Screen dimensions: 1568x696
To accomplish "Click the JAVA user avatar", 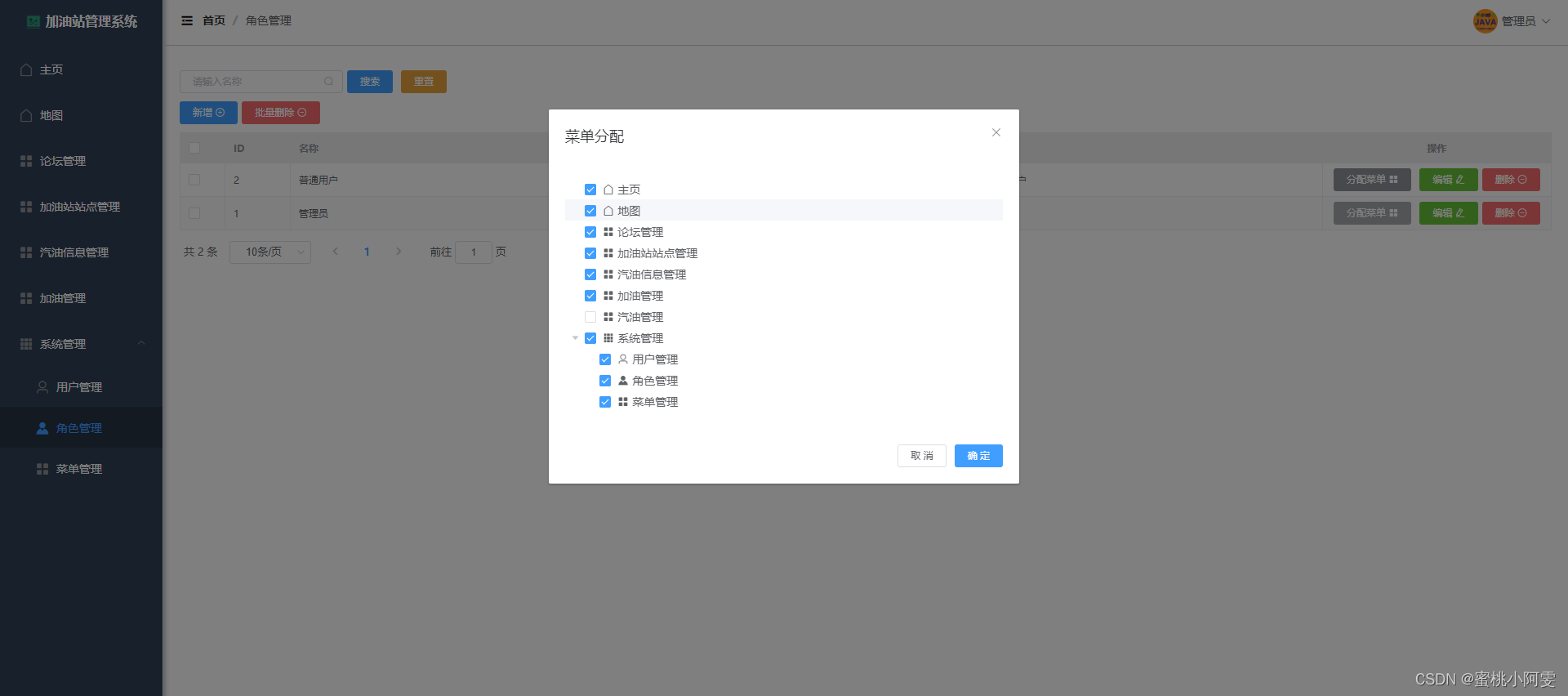I will [1485, 21].
